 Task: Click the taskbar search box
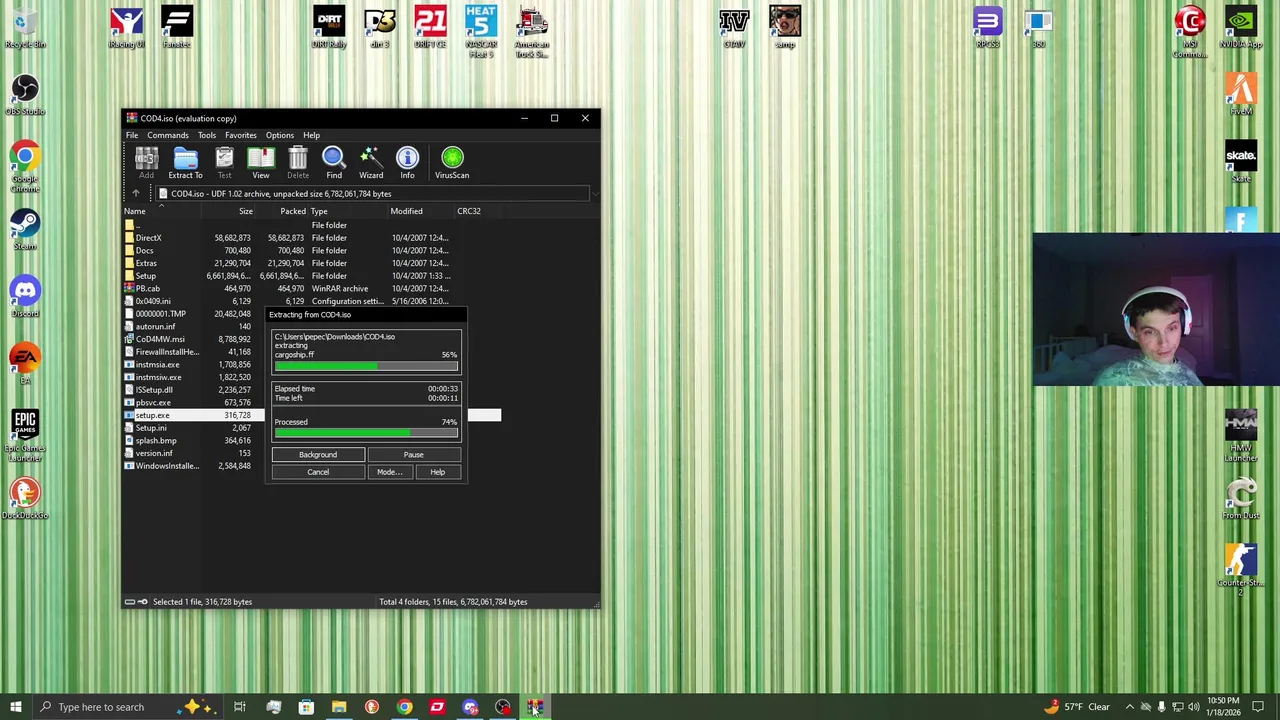pyautogui.click(x=126, y=707)
